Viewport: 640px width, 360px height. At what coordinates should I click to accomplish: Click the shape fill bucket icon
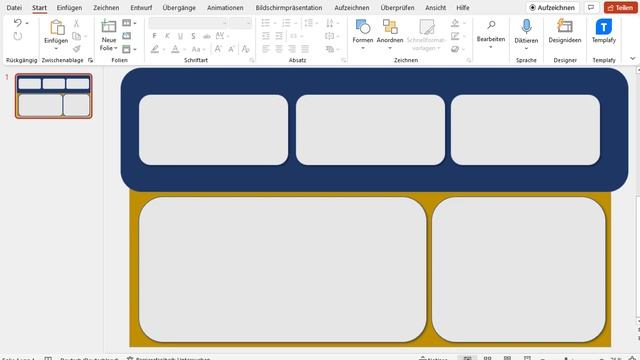pos(455,23)
